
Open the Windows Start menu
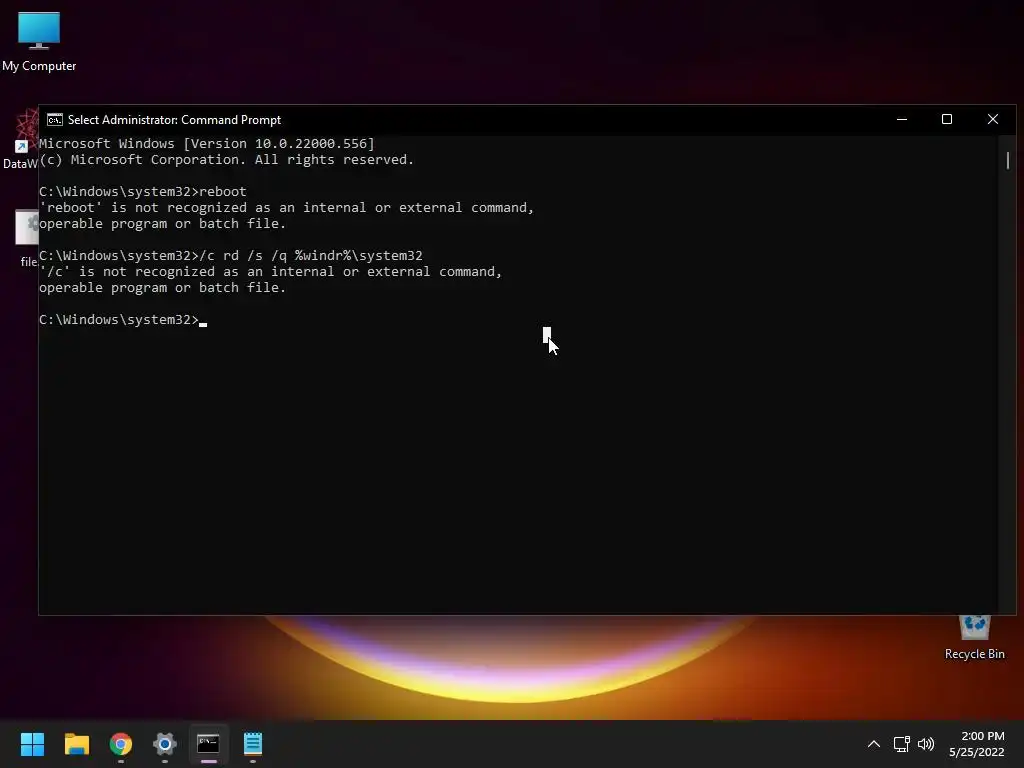pyautogui.click(x=32, y=744)
